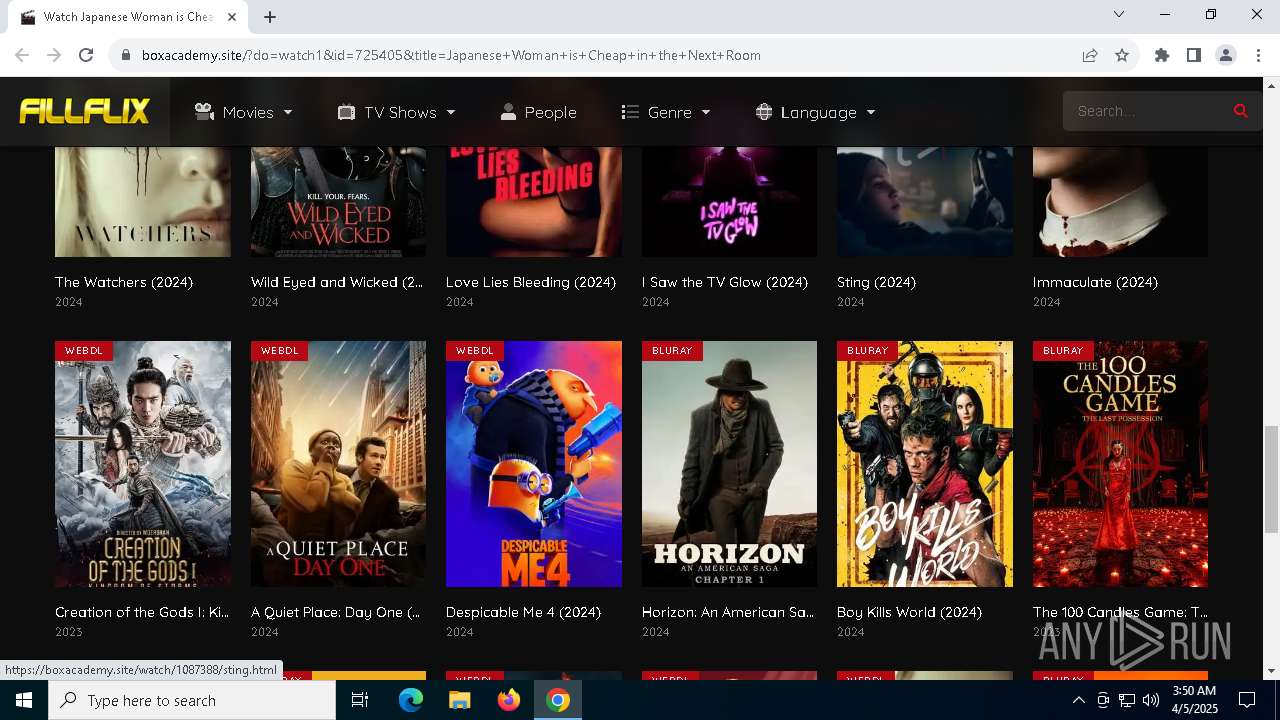
Task: Open A Quiet Place: Day One title
Action: (x=336, y=612)
